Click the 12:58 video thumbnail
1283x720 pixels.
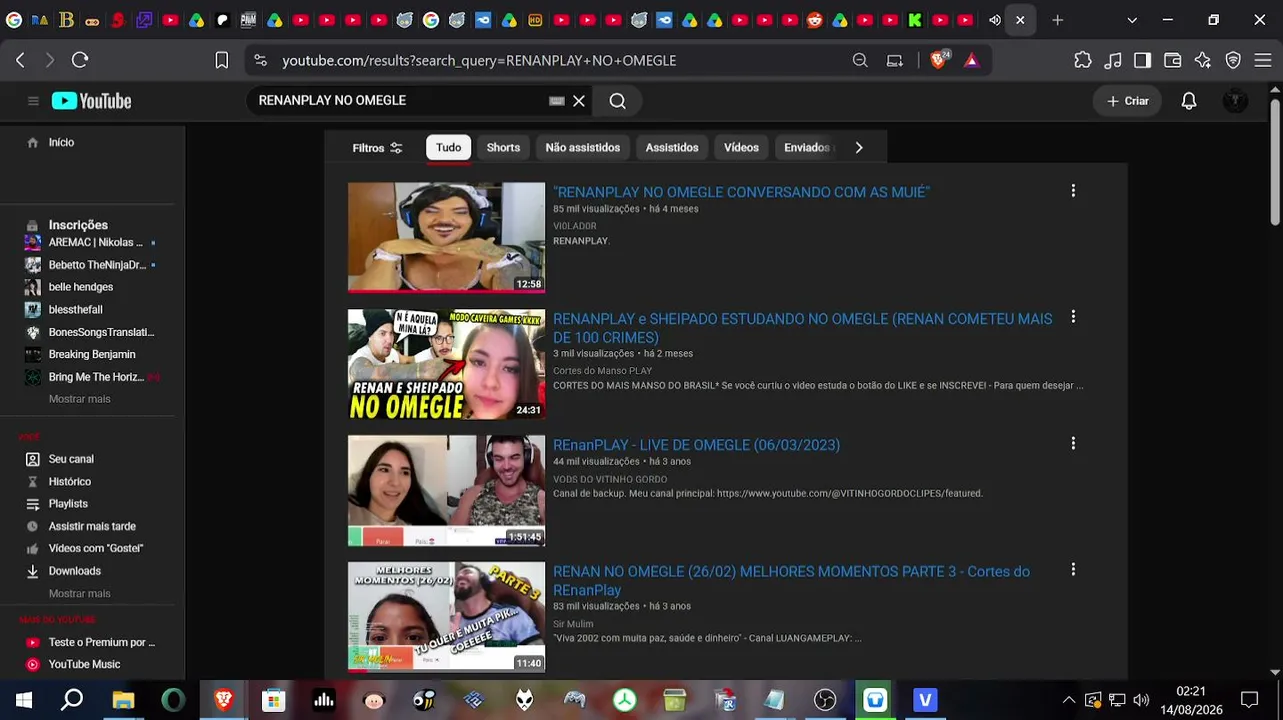pos(446,237)
